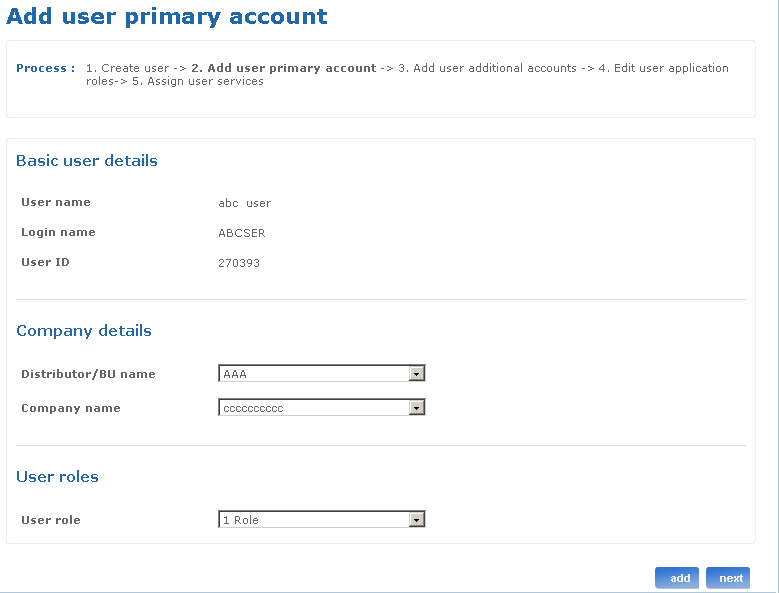Screen dimensions: 779x593
Task: Expand the Company name dropdown arrow
Action: pyautogui.click(x=418, y=408)
